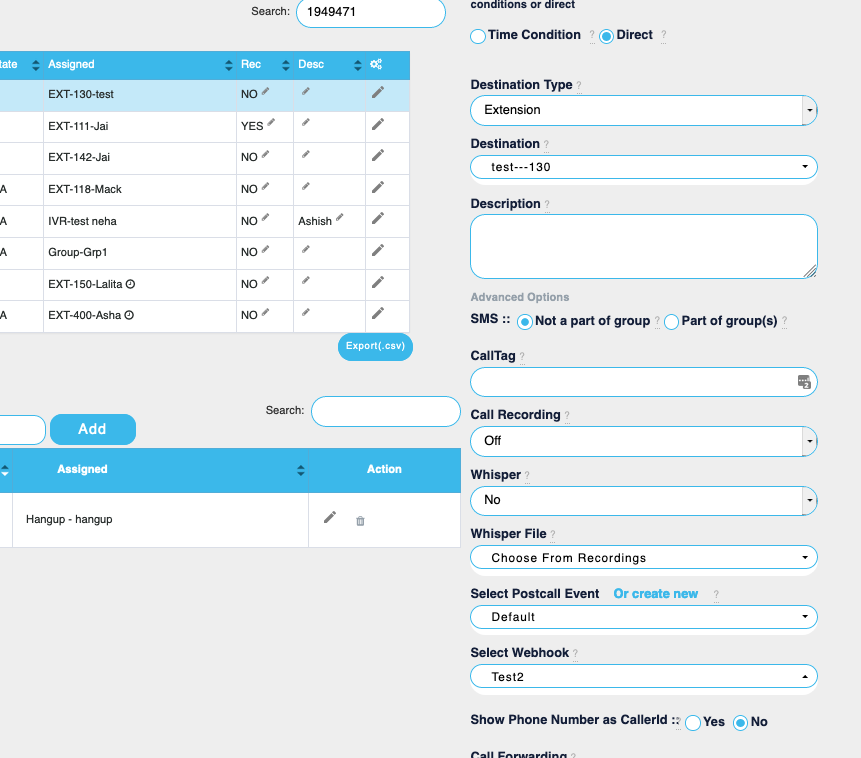861x758 pixels.
Task: Open the Select Webhook dropdown showing Test2
Action: 644,676
